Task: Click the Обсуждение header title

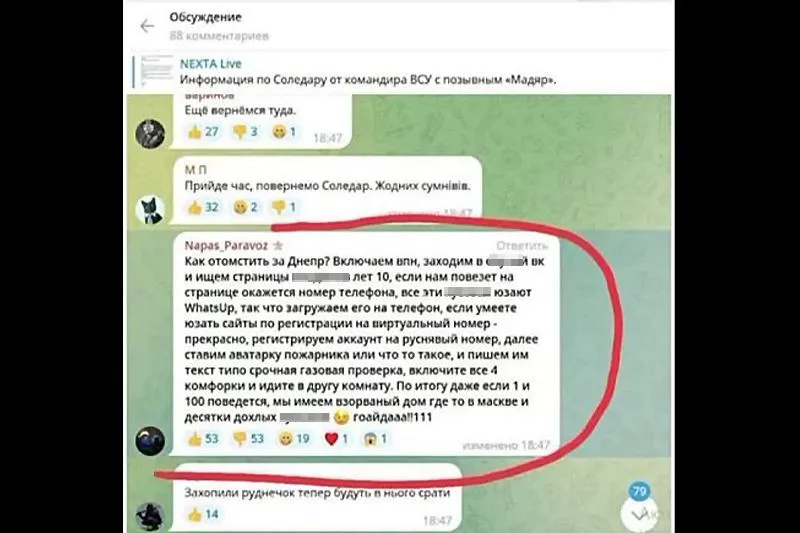Action: click(205, 17)
